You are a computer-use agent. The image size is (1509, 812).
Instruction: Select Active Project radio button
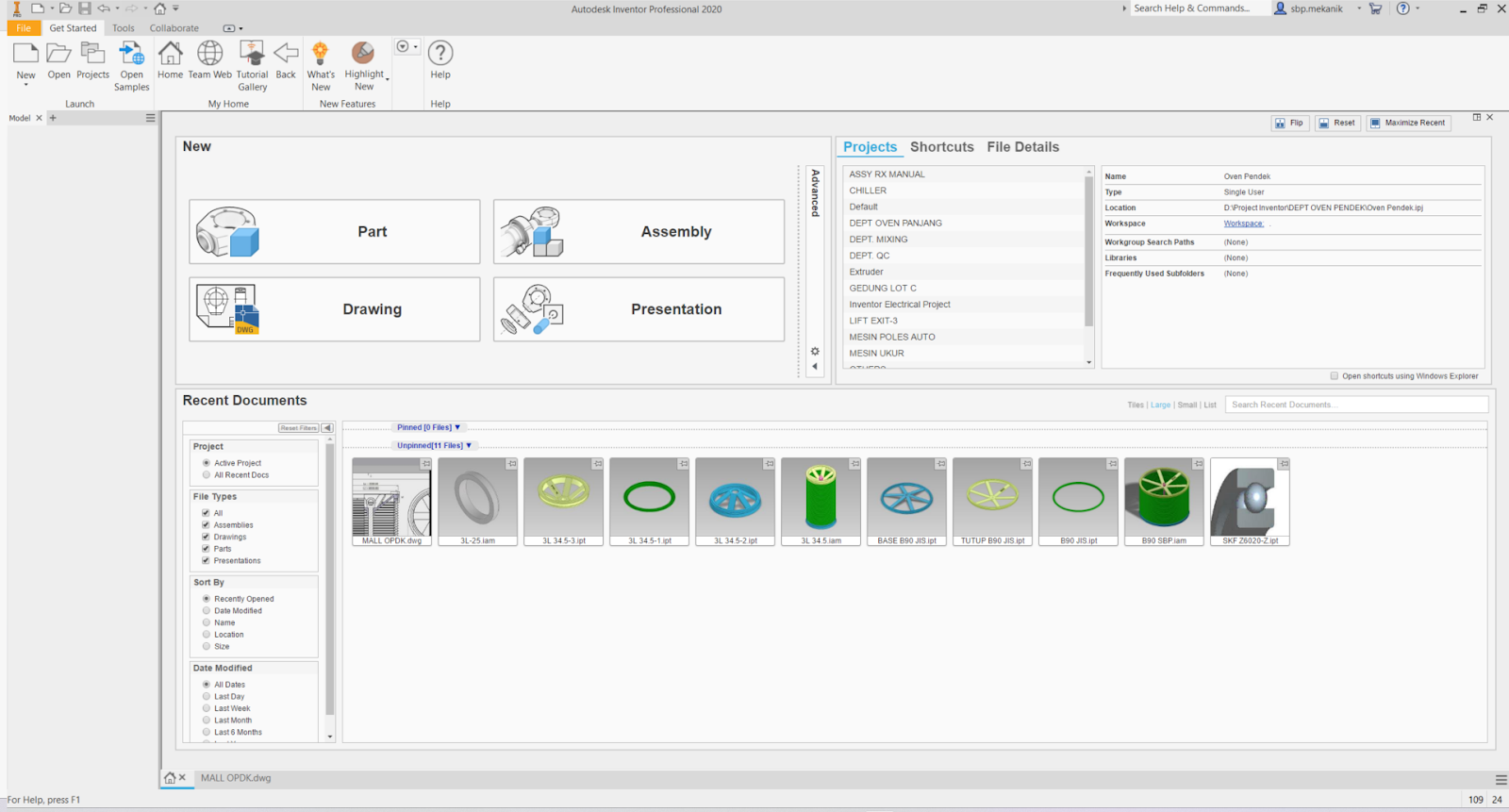[x=207, y=463]
